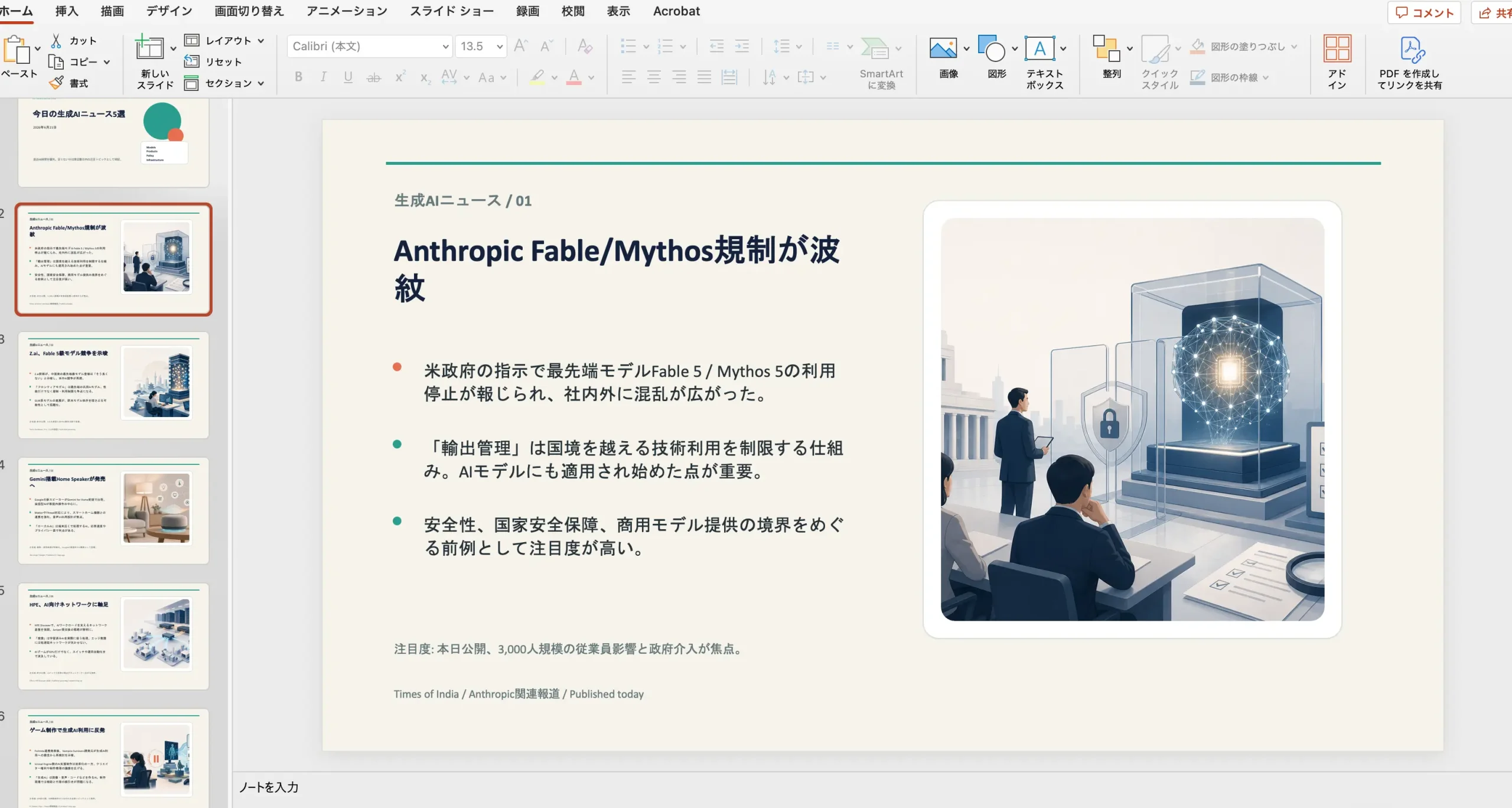This screenshot has height=808, width=1512.
Task: Pick text highlight color marker
Action: point(537,77)
